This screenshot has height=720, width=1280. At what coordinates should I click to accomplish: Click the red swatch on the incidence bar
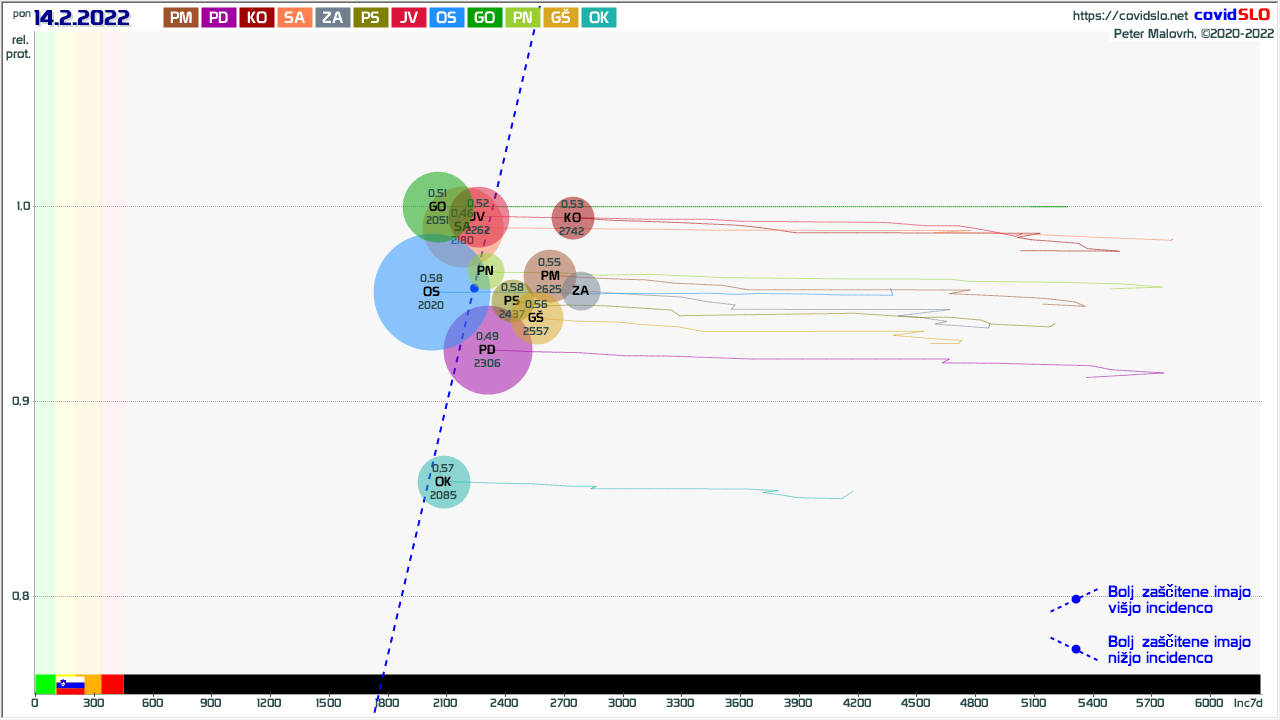112,684
